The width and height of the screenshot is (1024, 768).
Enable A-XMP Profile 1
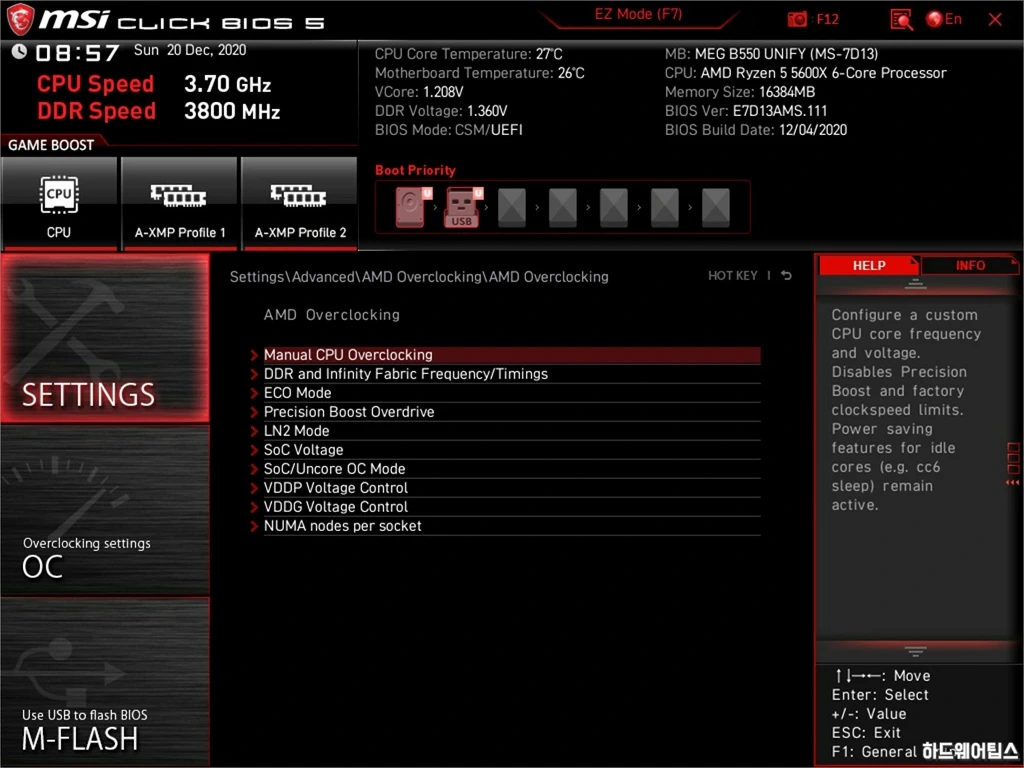pos(180,203)
